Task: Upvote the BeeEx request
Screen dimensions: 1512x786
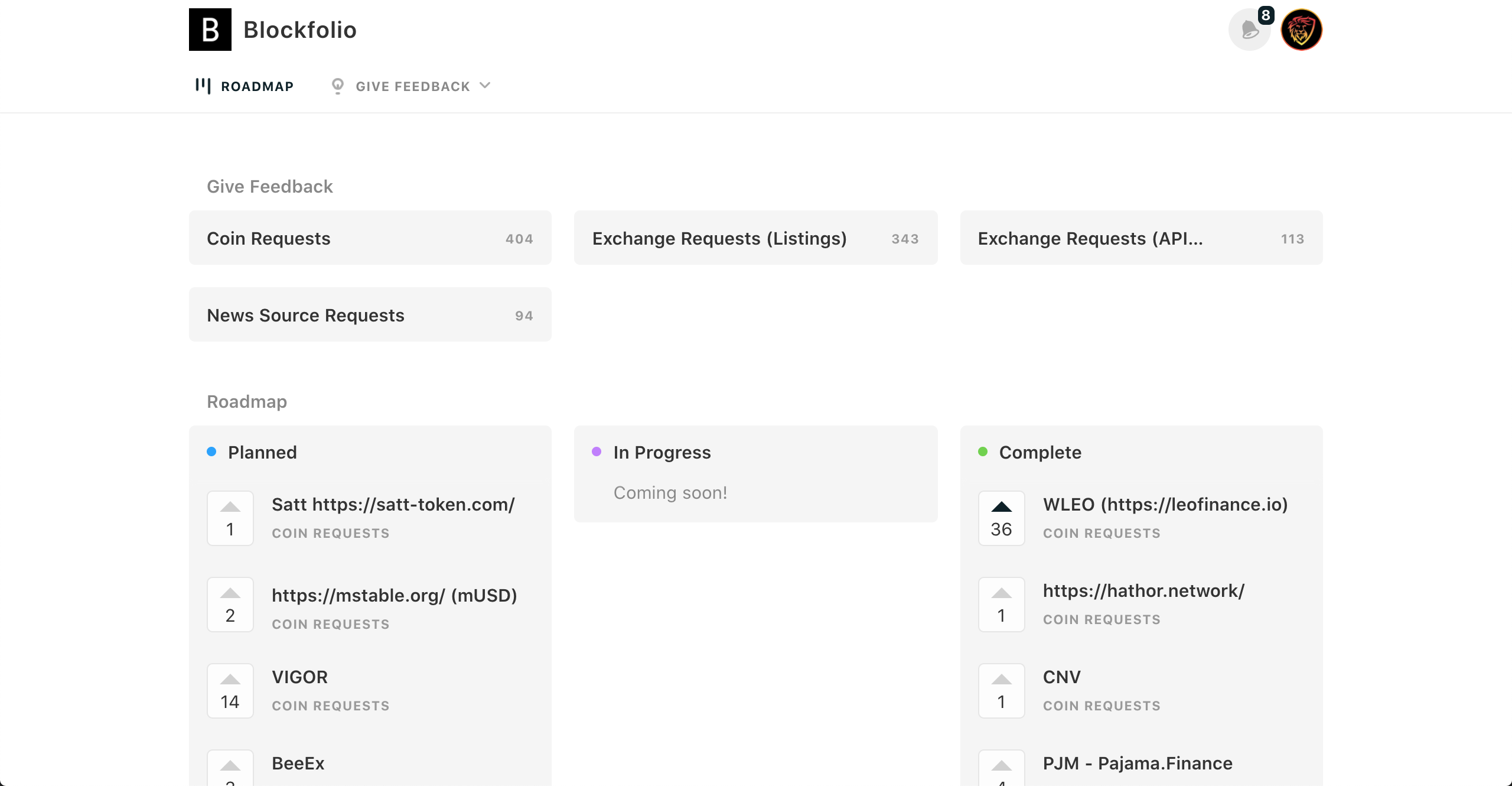Action: point(230,768)
